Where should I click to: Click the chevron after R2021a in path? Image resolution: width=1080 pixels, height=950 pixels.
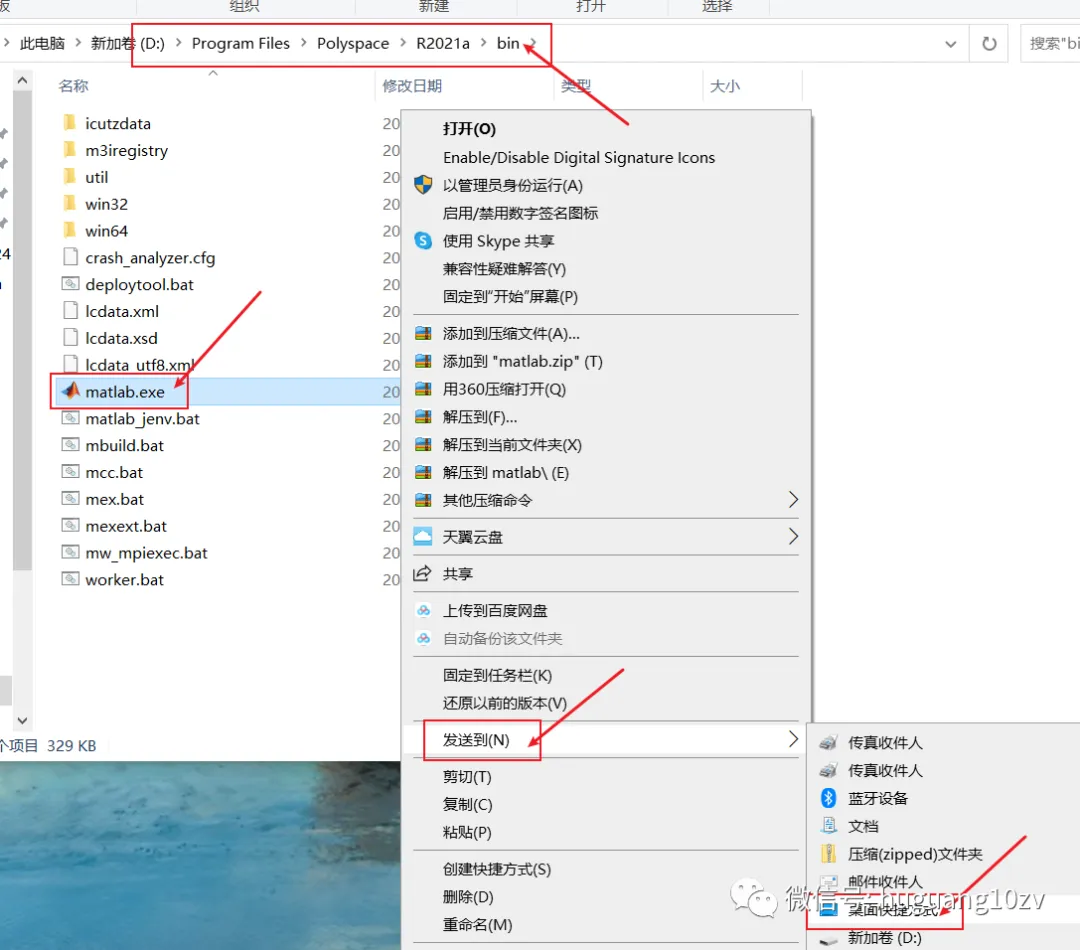click(x=483, y=43)
